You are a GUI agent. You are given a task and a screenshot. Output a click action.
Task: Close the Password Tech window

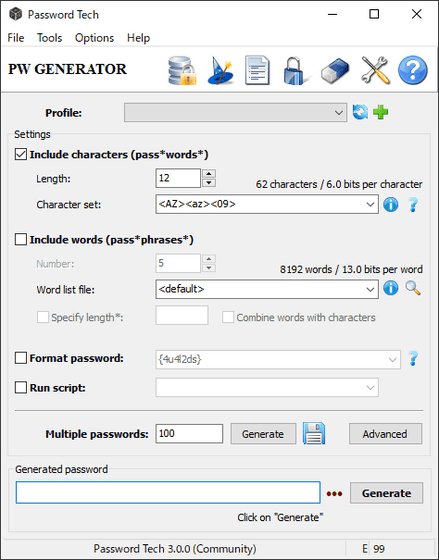point(416,14)
